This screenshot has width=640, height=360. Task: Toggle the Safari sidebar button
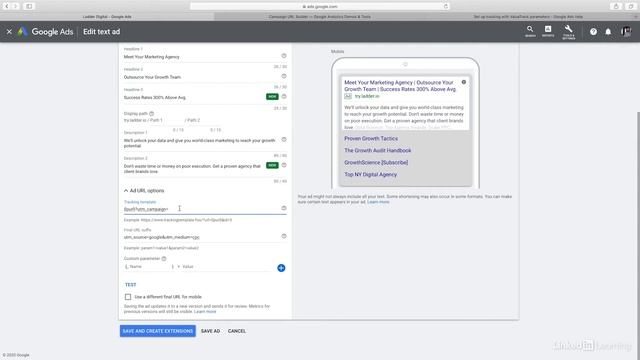(x=29, y=6)
